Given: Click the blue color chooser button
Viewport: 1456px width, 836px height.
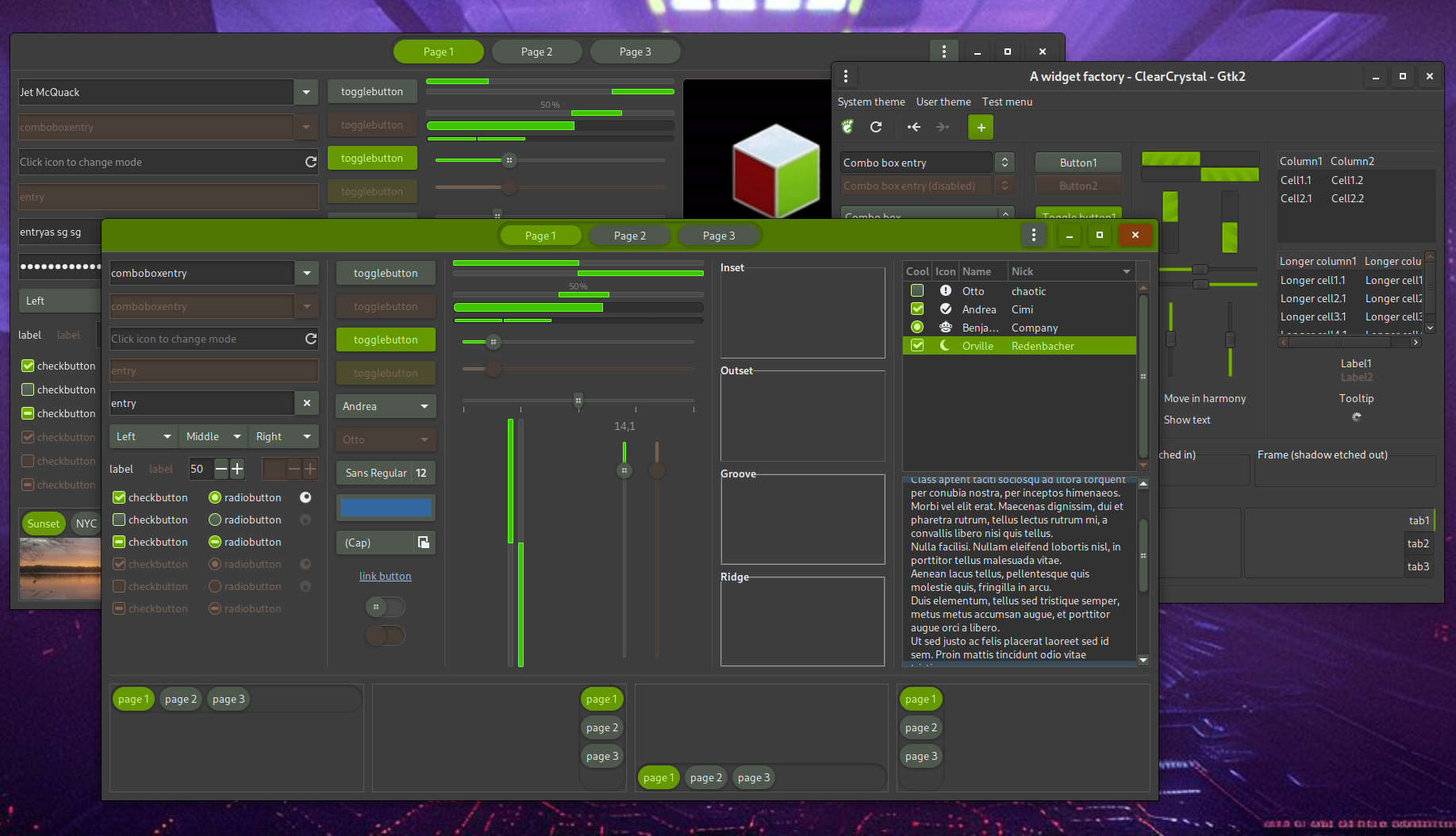Looking at the screenshot, I should (x=386, y=508).
